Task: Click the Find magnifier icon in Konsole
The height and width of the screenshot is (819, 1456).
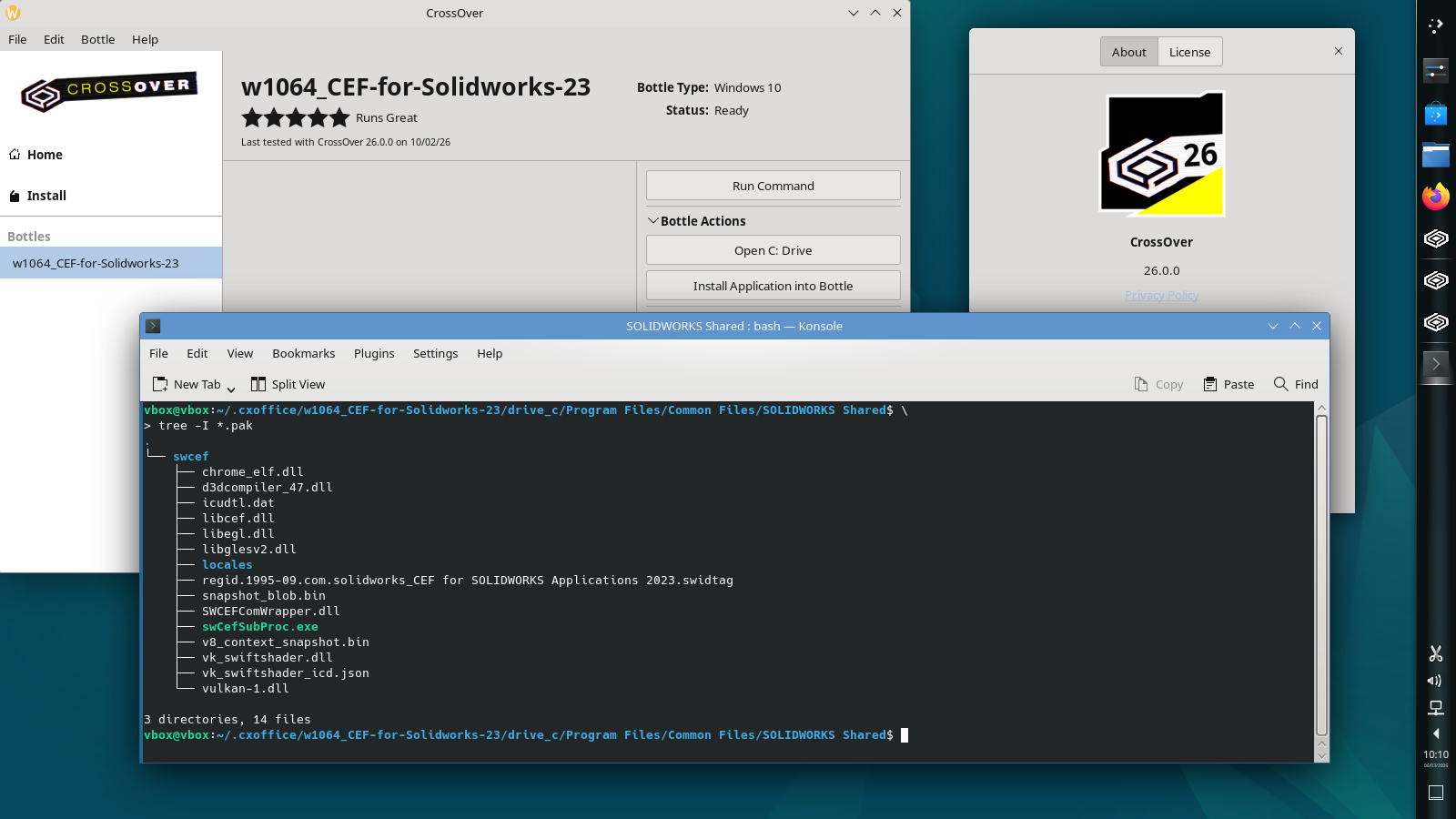Action: [1281, 384]
